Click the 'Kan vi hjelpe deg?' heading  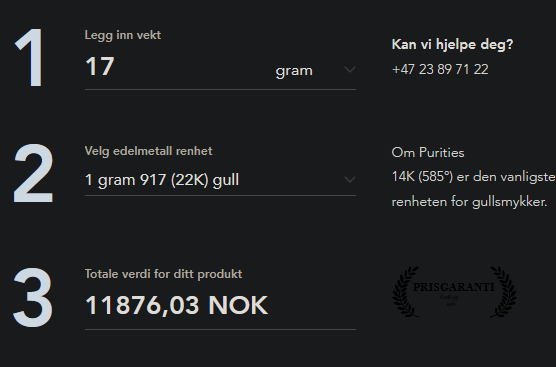[452, 45]
